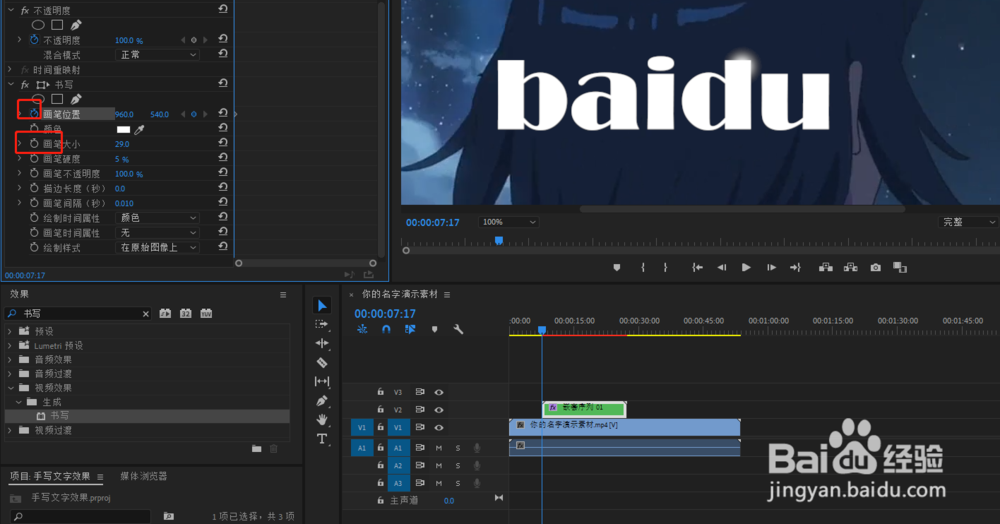The image size is (1000, 524).
Task: Toggle insert sequences as nests
Action: click(362, 330)
